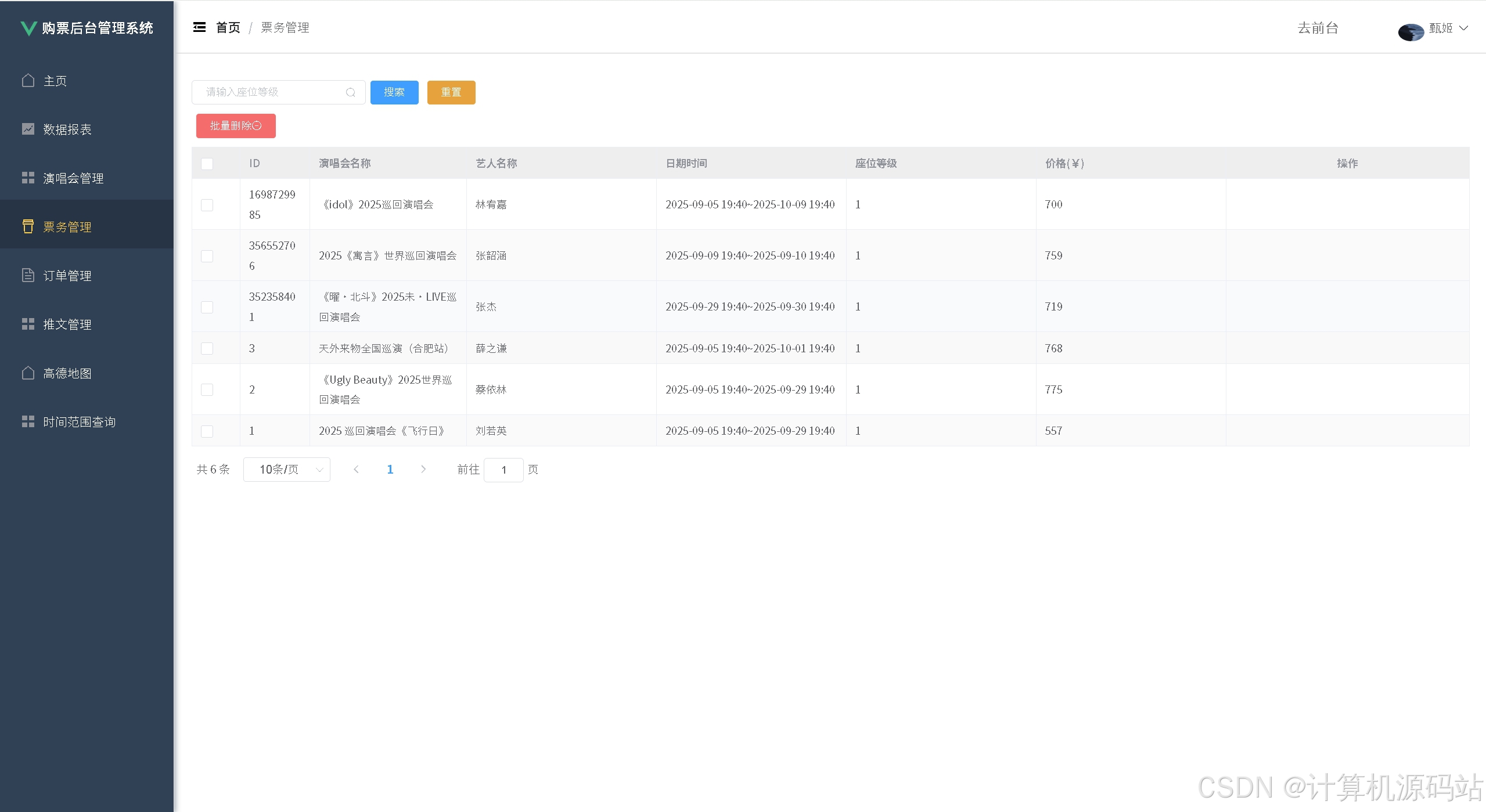Click price value 719
This screenshot has height=812, width=1486.
(1053, 306)
